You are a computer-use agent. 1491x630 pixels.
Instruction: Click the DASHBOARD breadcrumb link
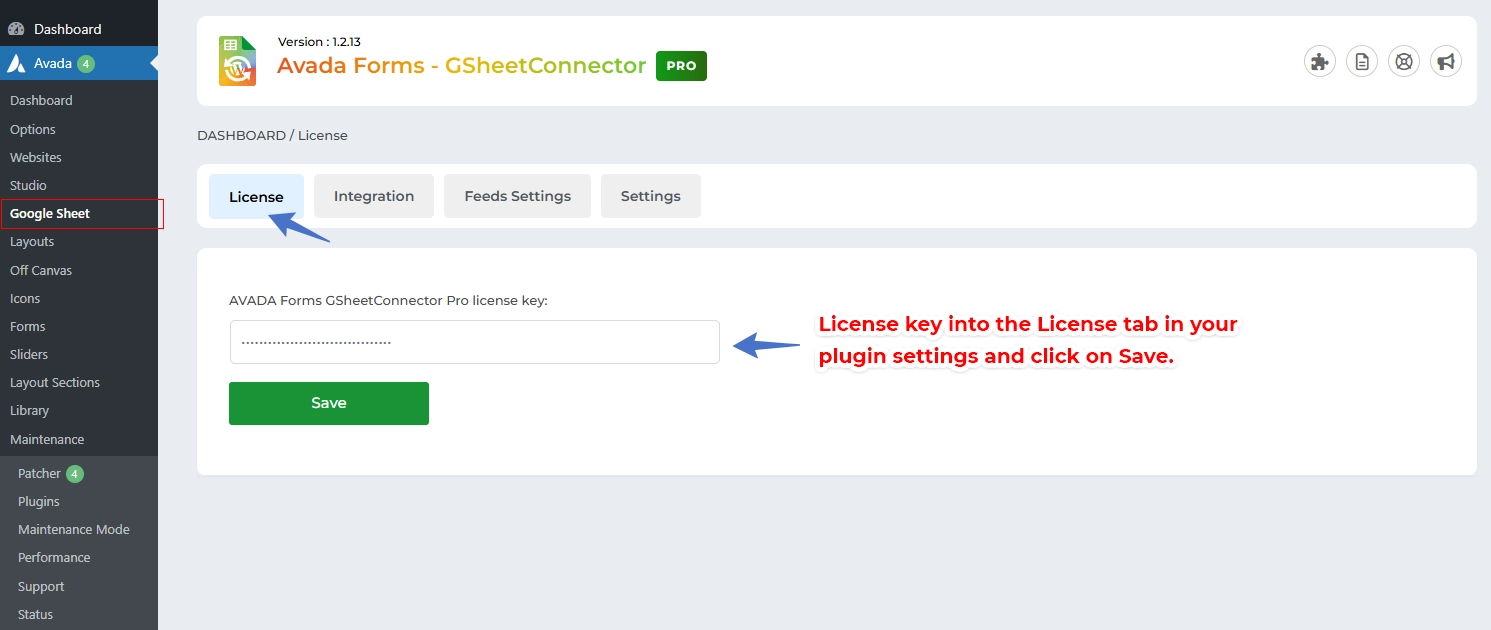coord(241,135)
